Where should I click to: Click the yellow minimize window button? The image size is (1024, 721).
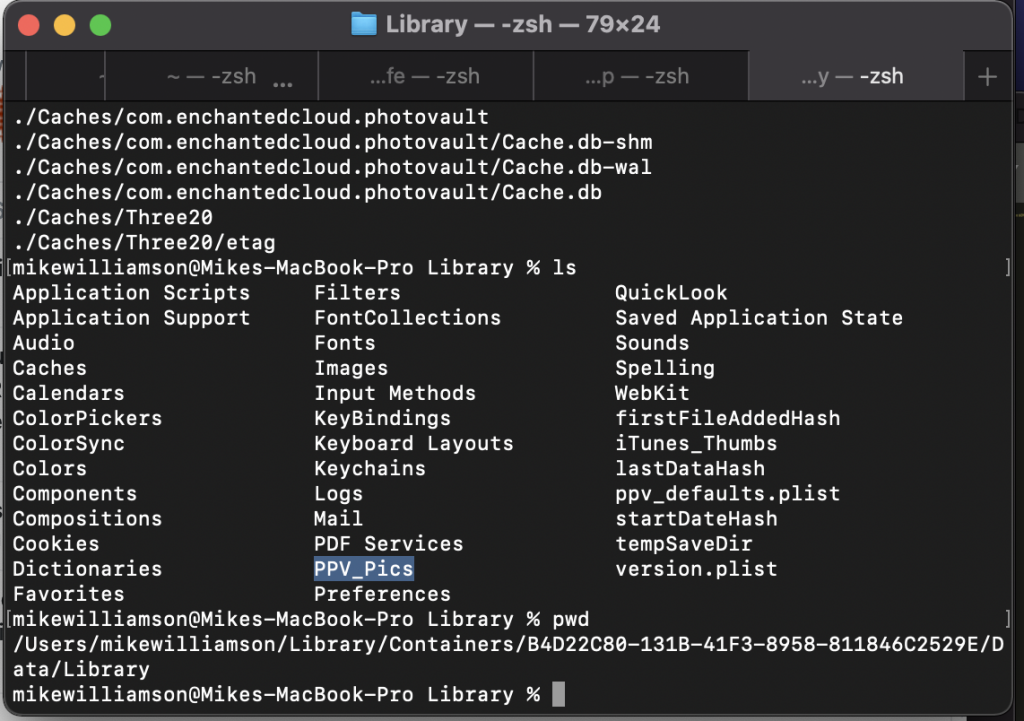pos(64,25)
